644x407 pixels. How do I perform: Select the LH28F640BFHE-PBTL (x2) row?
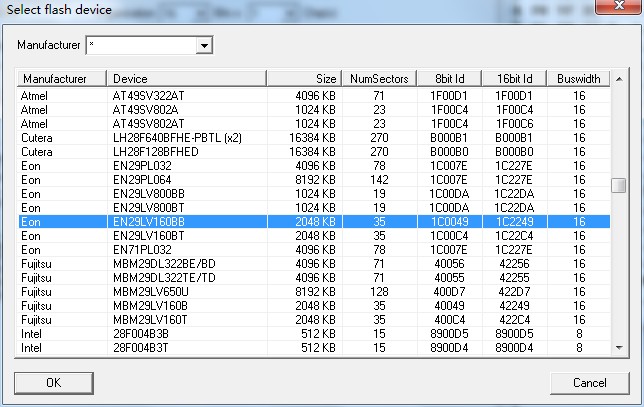(314, 138)
